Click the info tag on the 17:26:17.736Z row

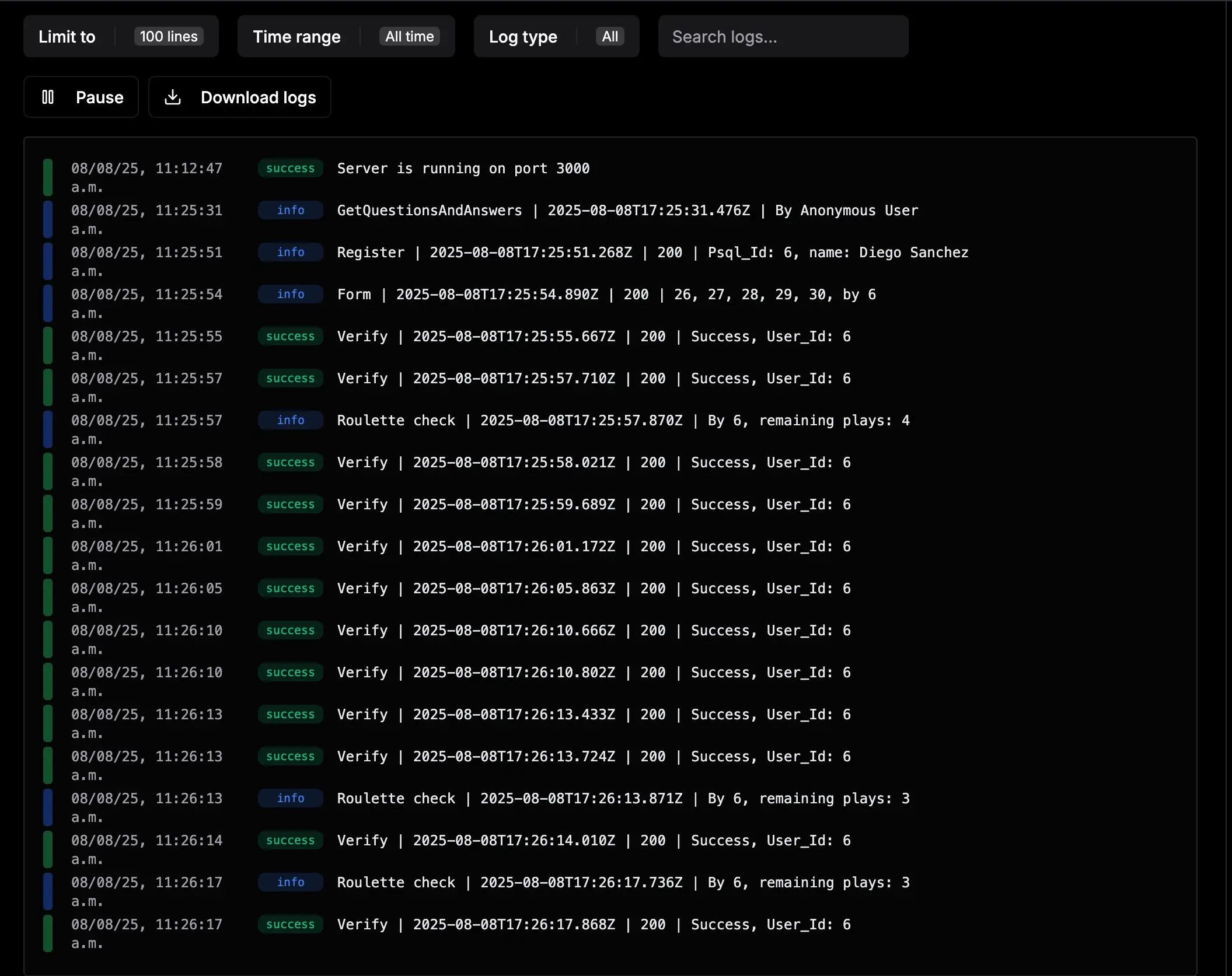pyautogui.click(x=290, y=883)
